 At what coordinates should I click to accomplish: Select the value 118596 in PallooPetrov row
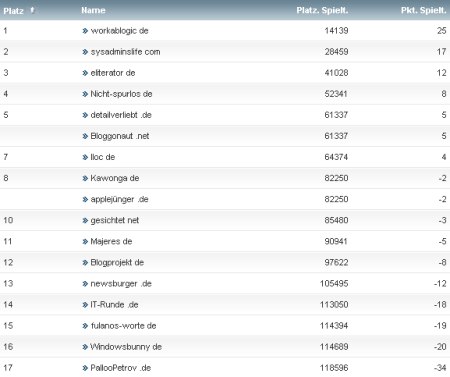click(x=334, y=368)
